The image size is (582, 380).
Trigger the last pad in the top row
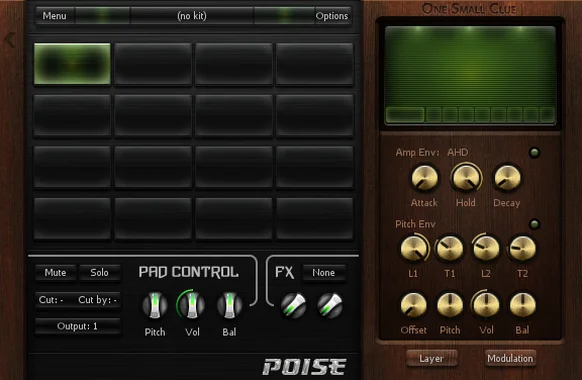315,64
